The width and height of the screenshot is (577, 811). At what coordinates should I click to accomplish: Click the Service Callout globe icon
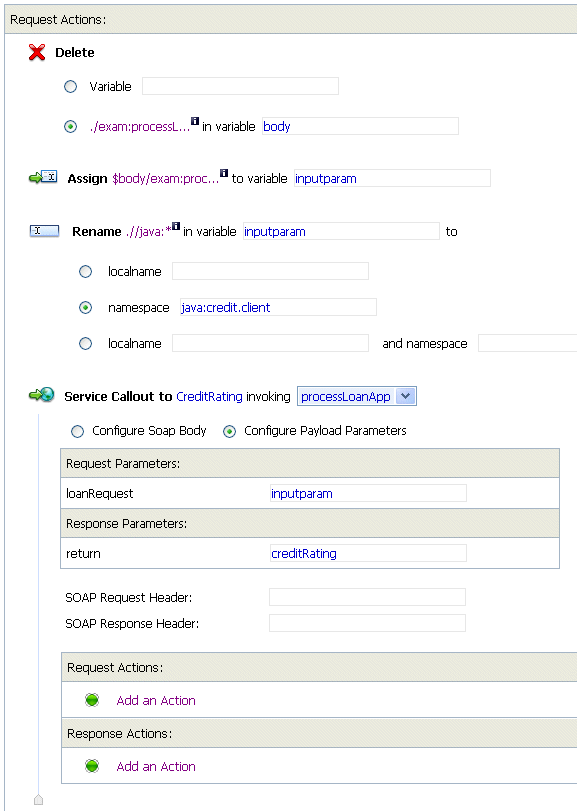click(42, 395)
